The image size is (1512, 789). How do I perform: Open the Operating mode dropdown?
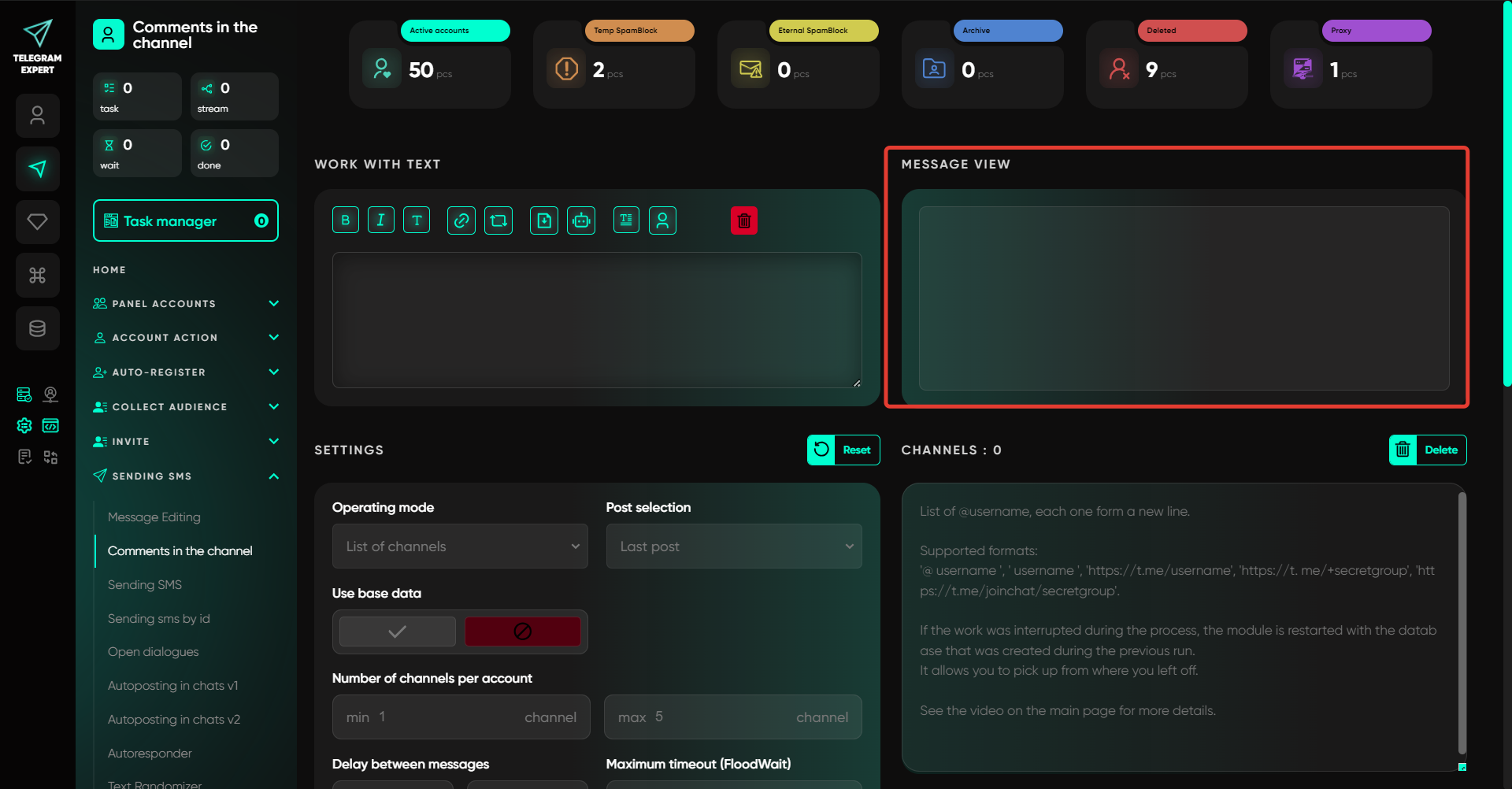(460, 546)
